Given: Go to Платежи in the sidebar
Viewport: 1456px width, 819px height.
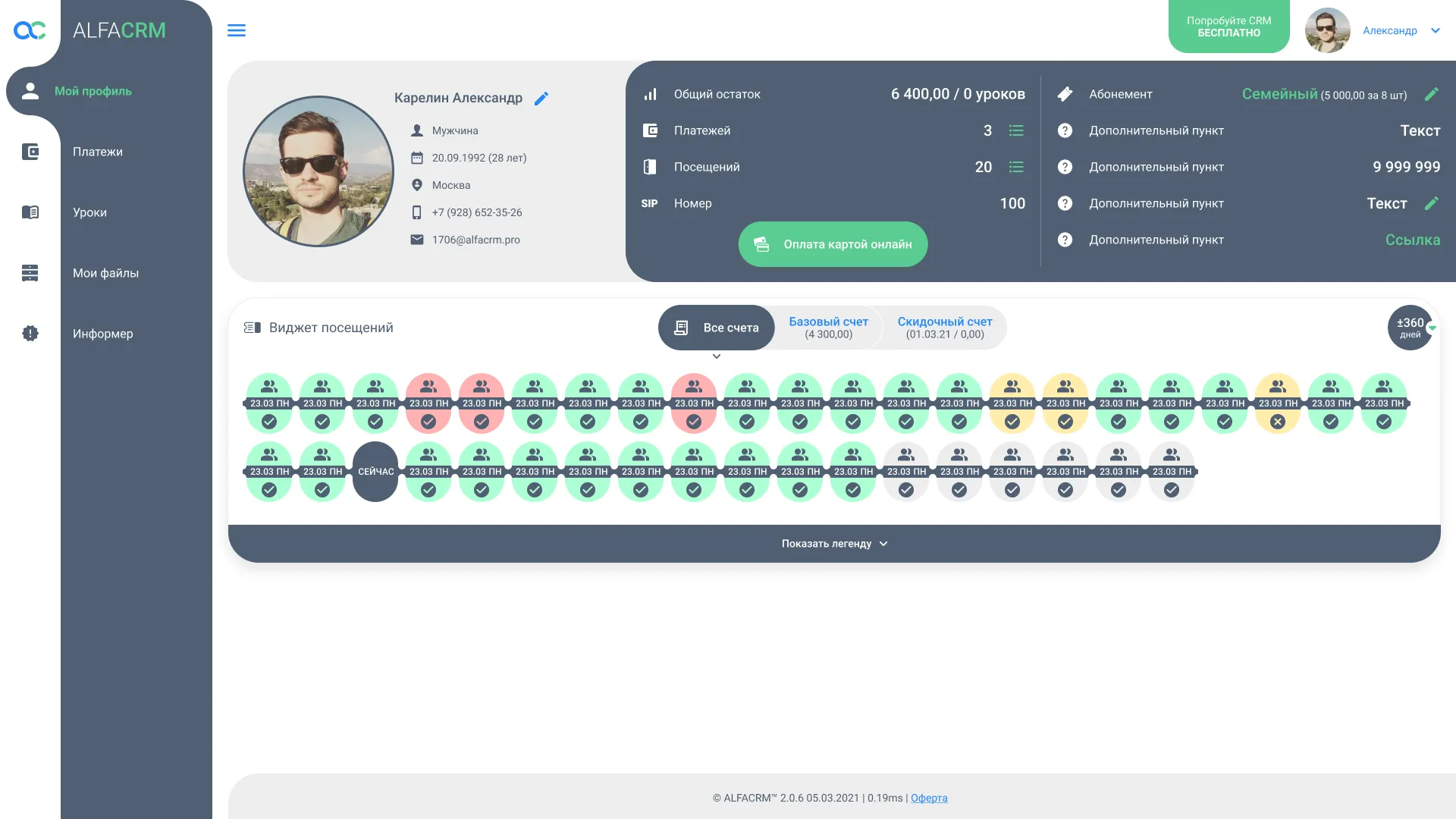Looking at the screenshot, I should pos(98,152).
